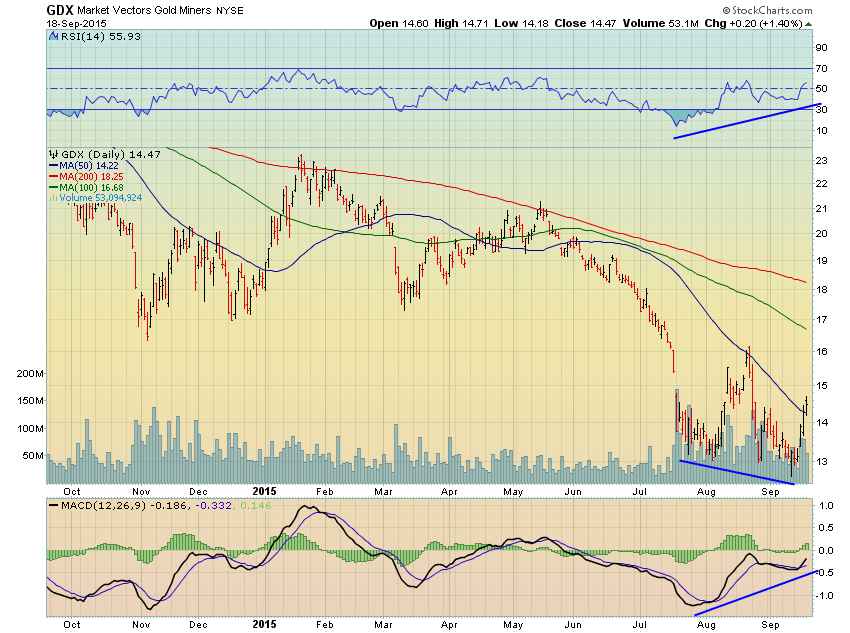Screen dimensions: 850x633
Task: Click Apr on the price chart date axis
Action: click(x=449, y=492)
